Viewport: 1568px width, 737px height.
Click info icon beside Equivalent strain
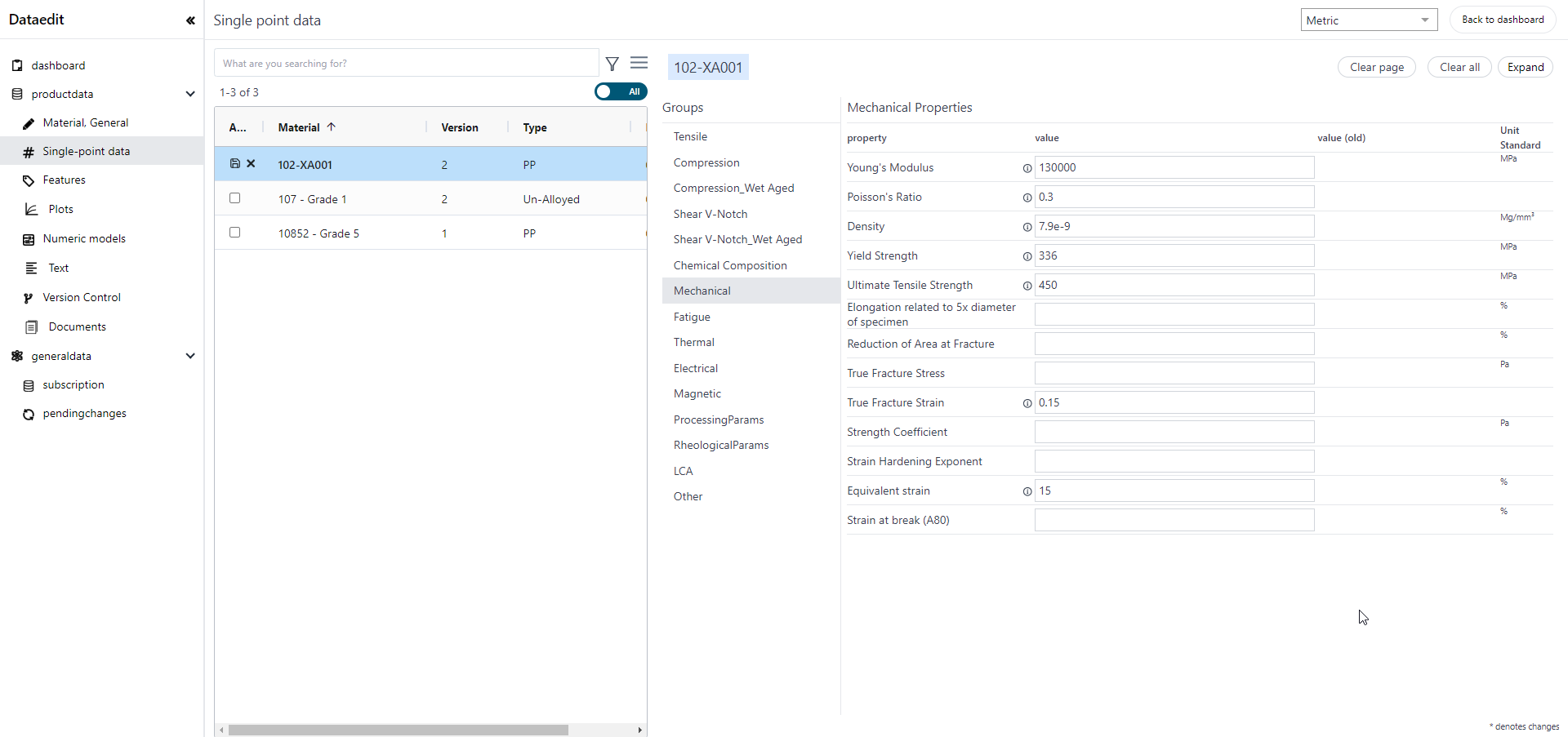[x=1027, y=491]
